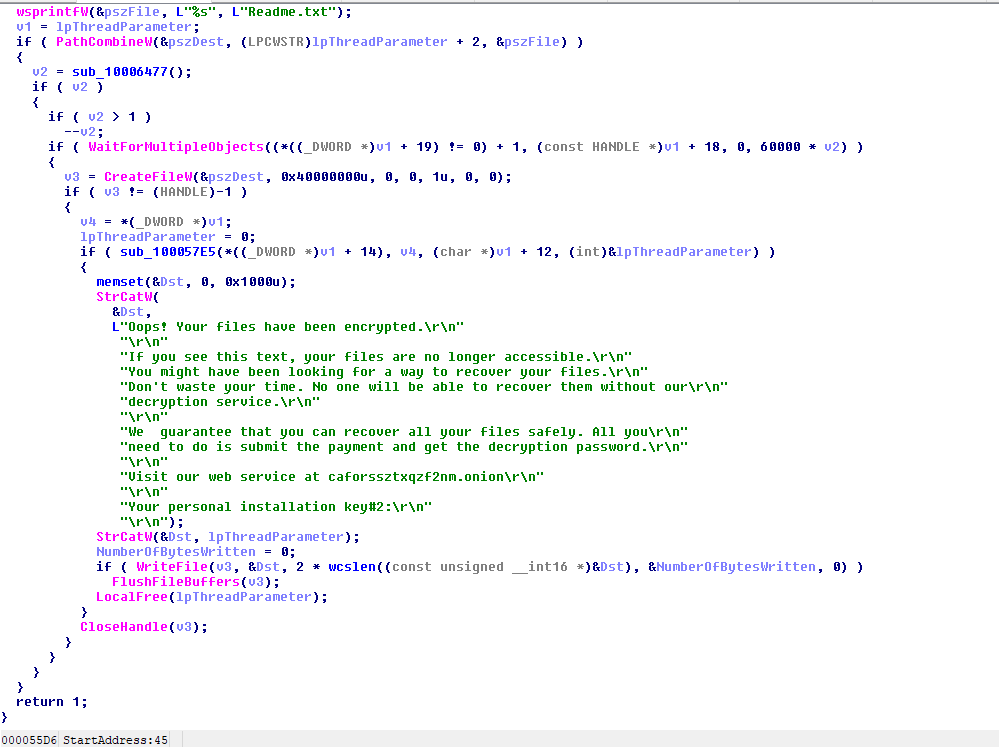
Task: Click the 'You might have been looking' string line
Action: click(x=384, y=372)
